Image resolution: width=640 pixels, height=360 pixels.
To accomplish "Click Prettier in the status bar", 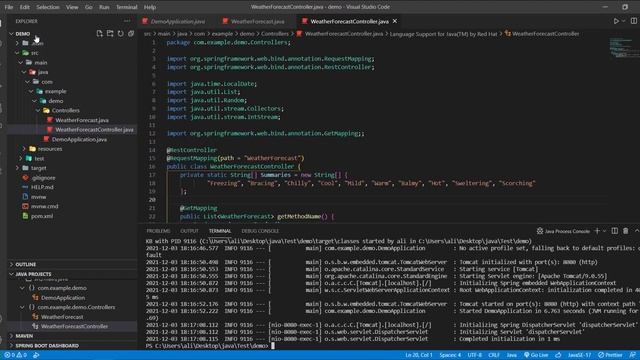I will (x=610, y=355).
